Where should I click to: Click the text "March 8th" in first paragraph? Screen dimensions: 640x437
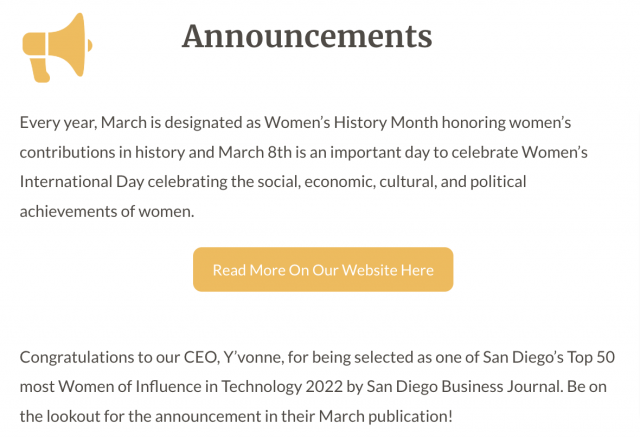[255, 152]
